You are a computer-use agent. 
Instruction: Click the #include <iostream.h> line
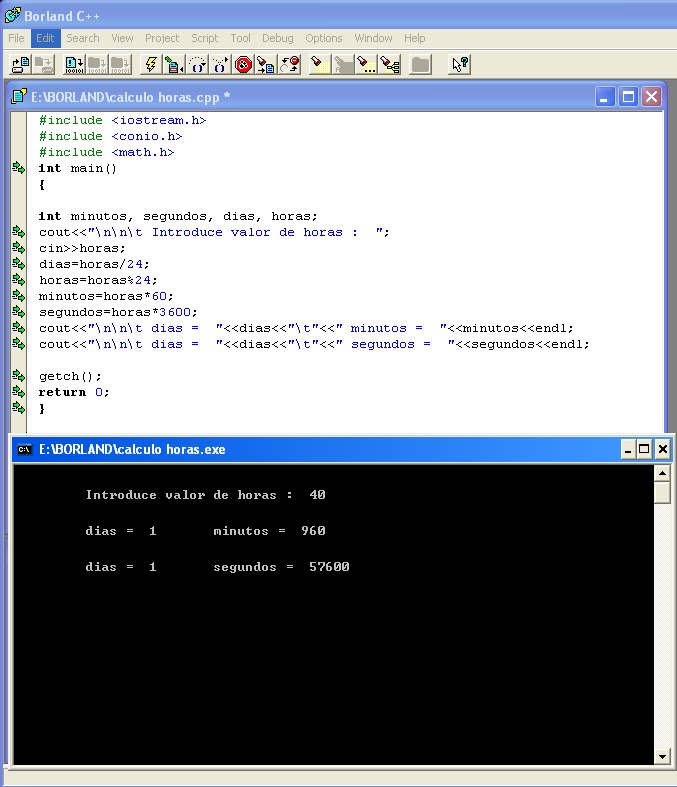[122, 120]
